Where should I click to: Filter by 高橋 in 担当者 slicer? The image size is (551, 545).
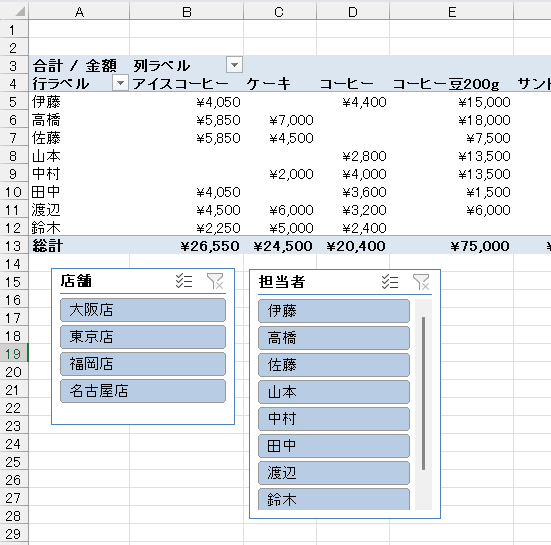coord(334,338)
